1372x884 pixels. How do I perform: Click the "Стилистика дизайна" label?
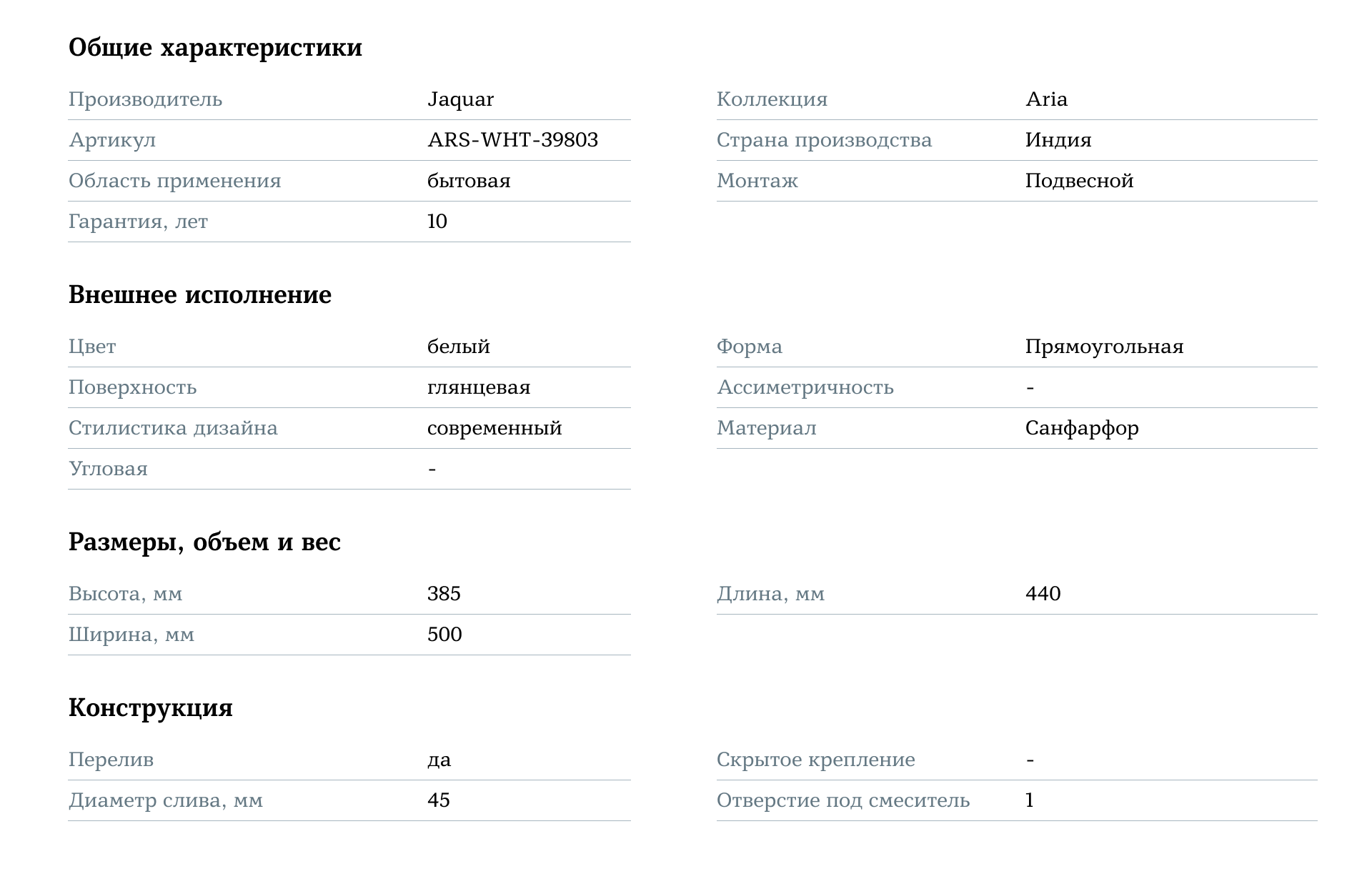point(173,428)
